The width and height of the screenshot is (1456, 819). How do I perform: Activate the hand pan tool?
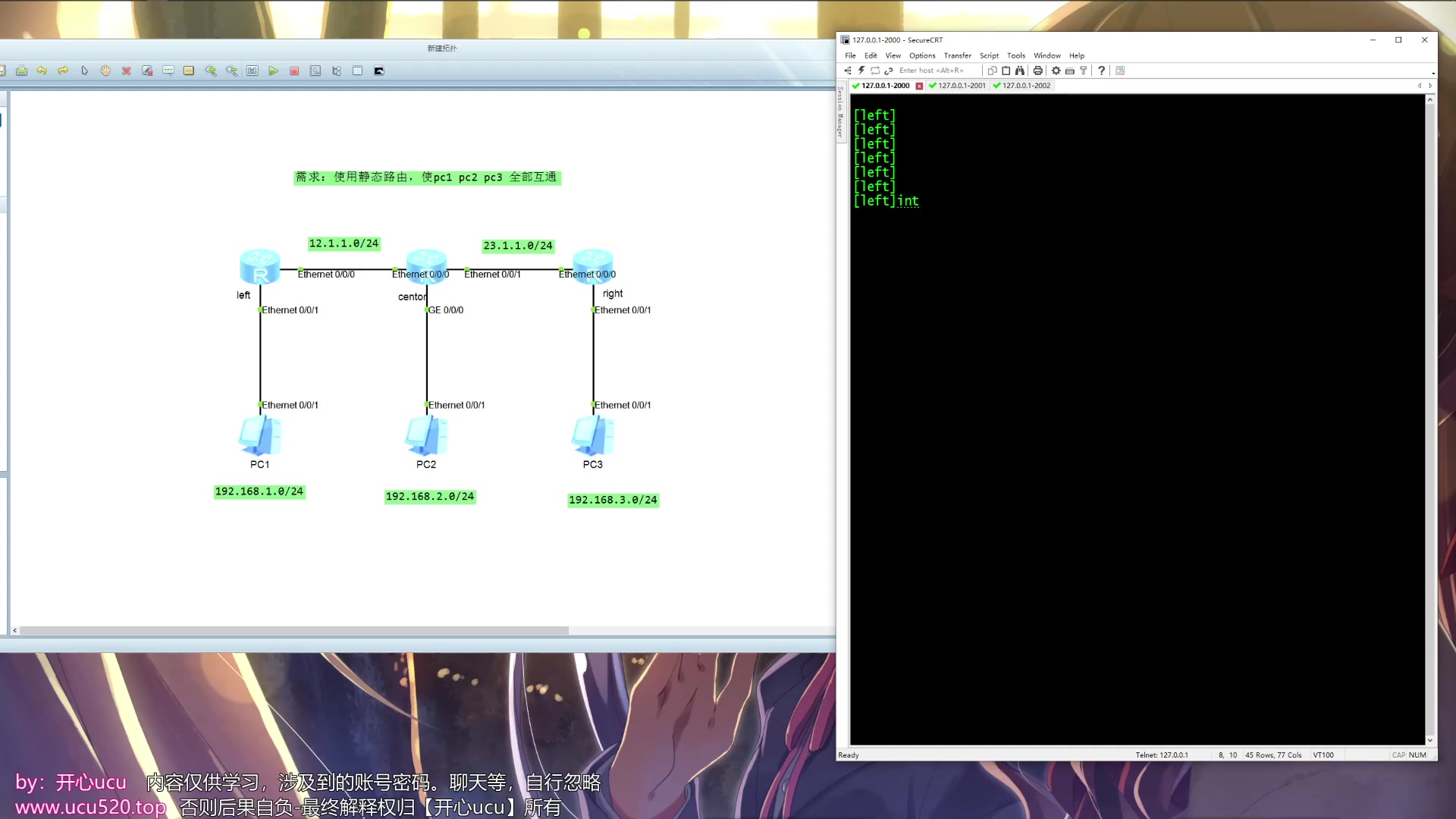click(105, 71)
